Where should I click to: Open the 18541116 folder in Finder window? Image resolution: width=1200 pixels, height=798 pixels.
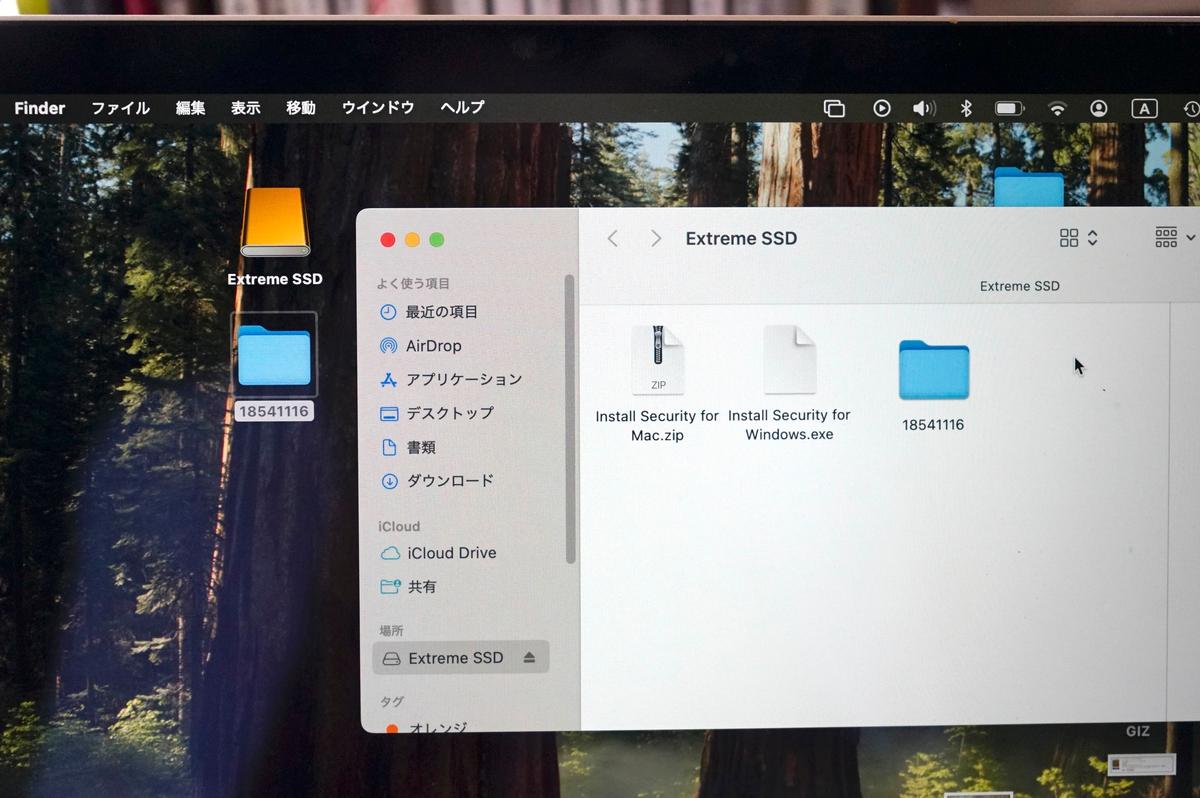(933, 371)
